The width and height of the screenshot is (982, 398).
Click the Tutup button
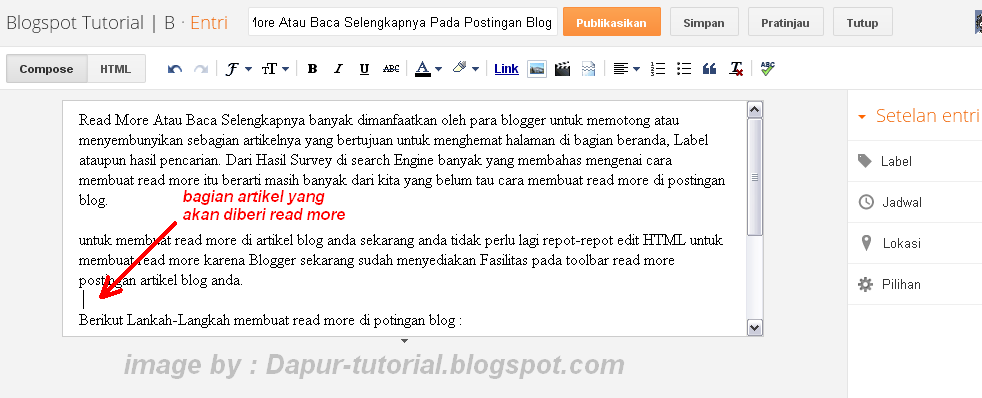point(862,23)
